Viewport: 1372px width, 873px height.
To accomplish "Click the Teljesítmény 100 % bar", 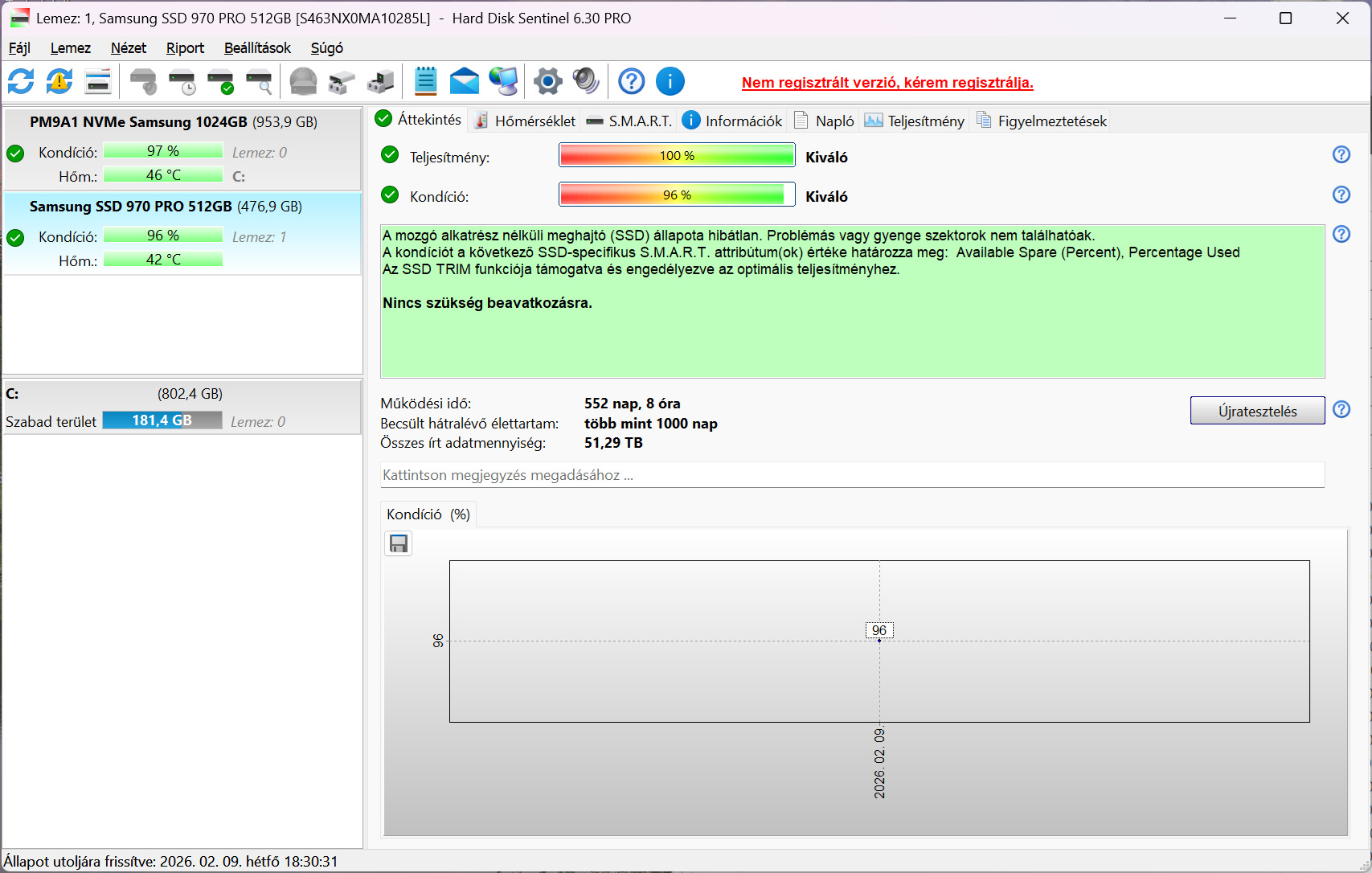I will [x=677, y=155].
